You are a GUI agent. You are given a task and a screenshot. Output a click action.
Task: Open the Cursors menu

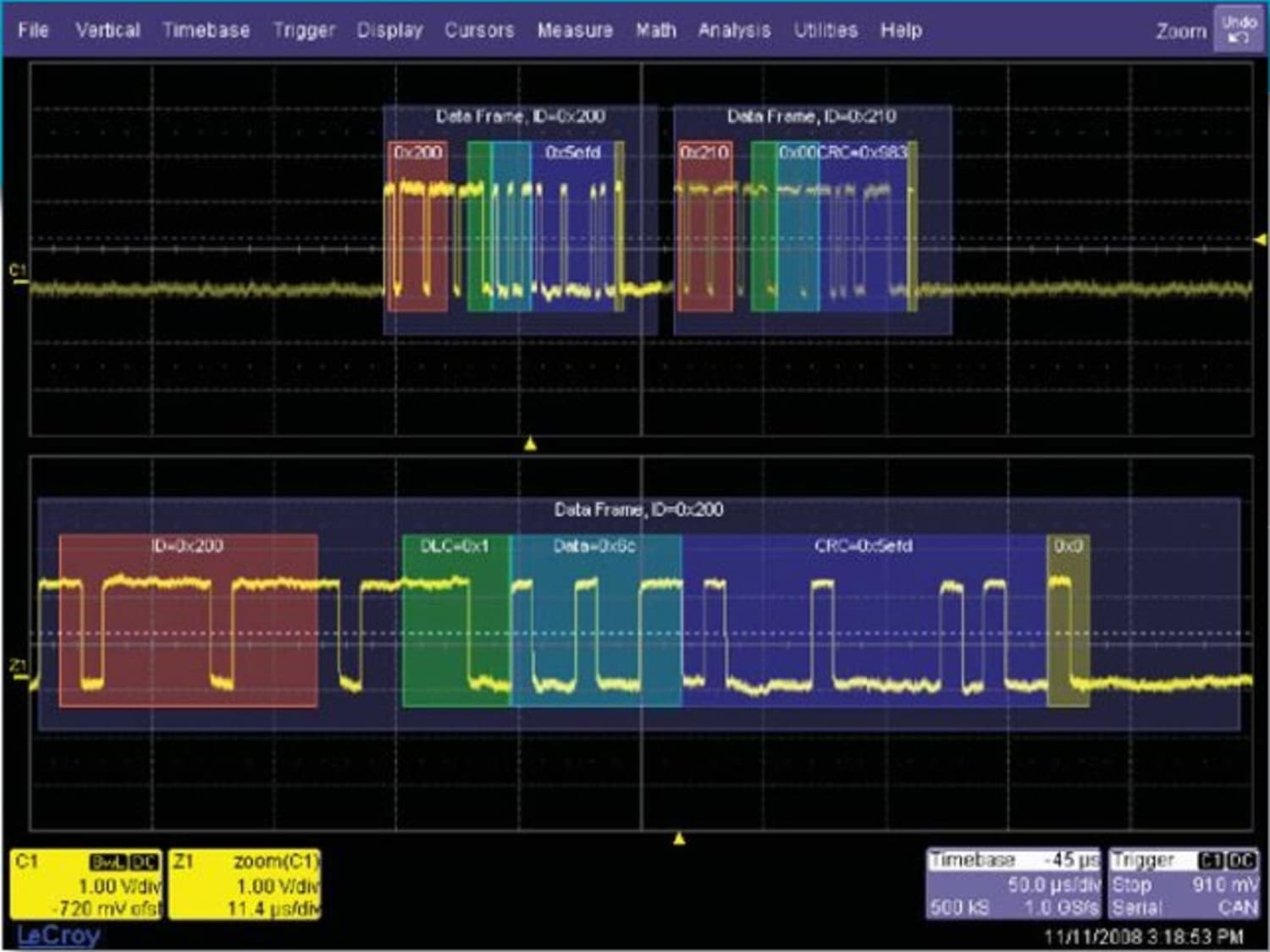click(x=479, y=30)
